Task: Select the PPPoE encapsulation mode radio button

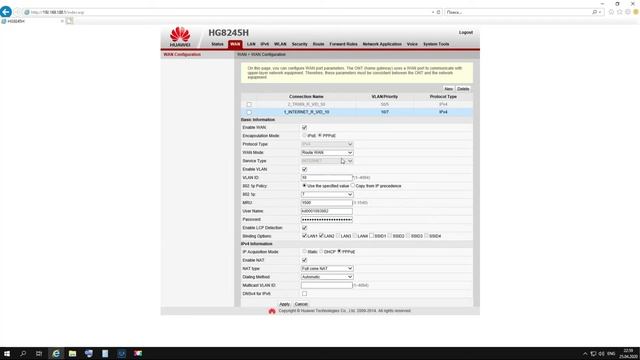Action: click(x=320, y=135)
